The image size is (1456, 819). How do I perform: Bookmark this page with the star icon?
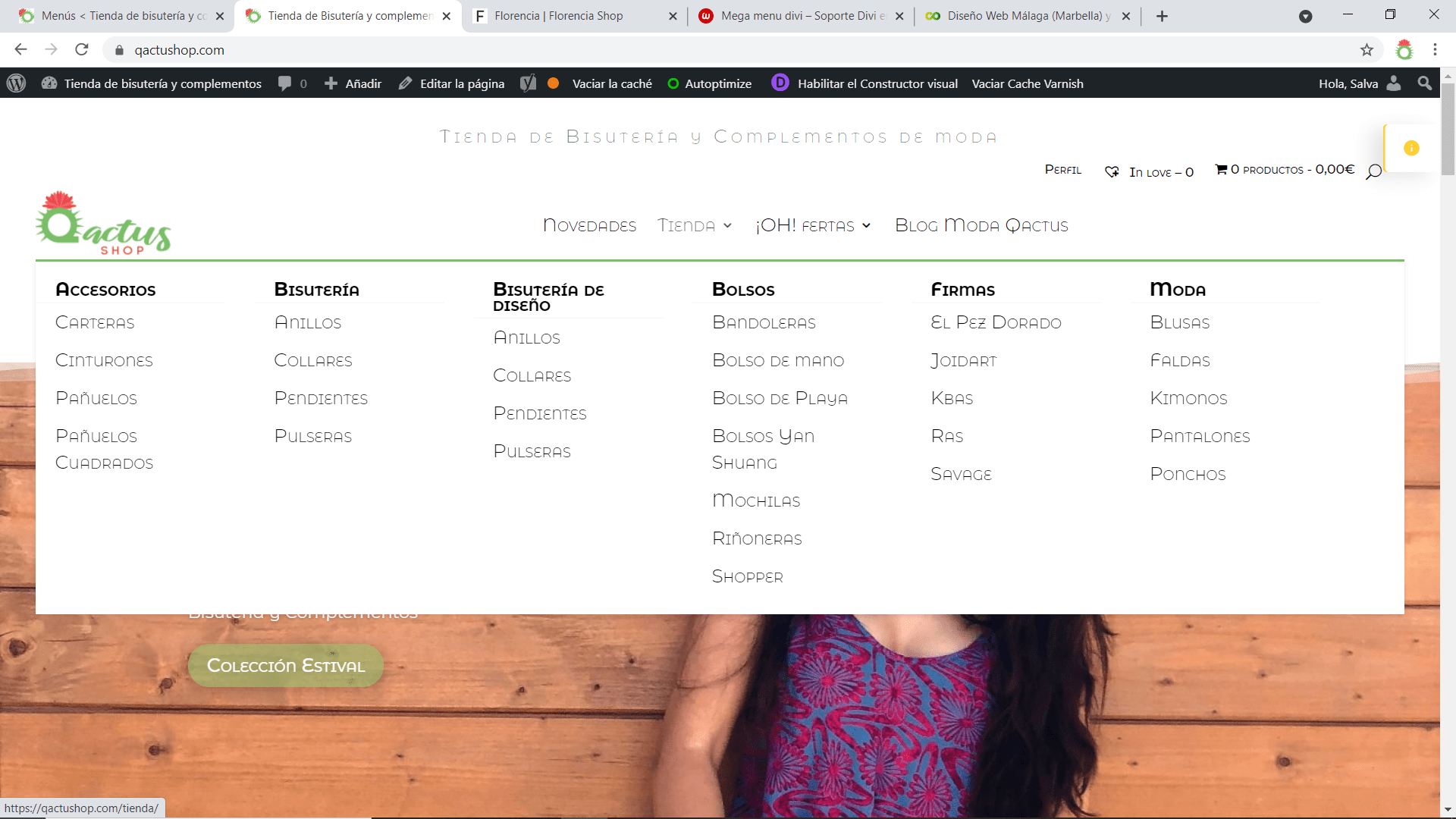1367,50
